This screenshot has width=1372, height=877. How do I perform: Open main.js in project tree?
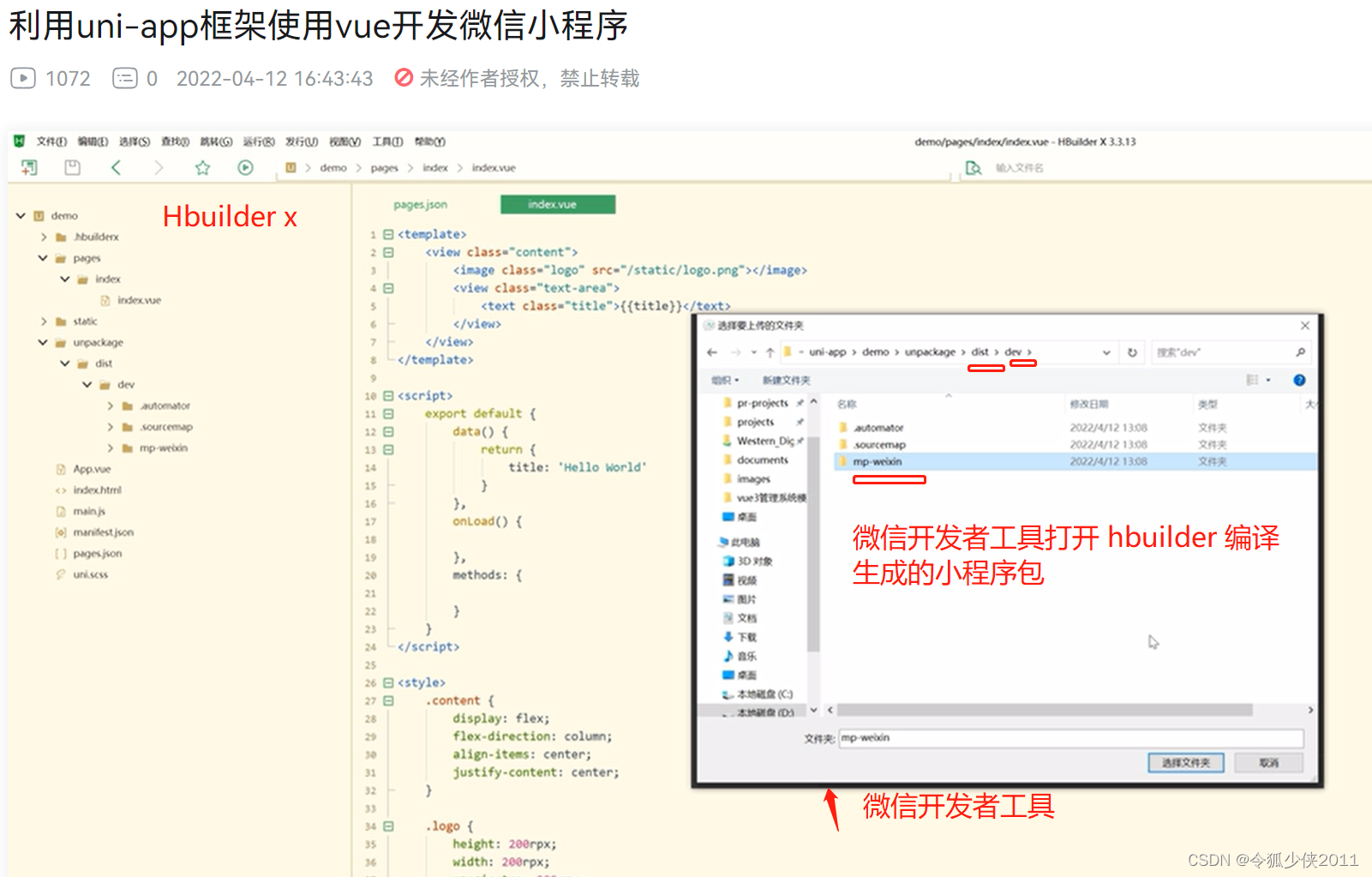click(89, 511)
